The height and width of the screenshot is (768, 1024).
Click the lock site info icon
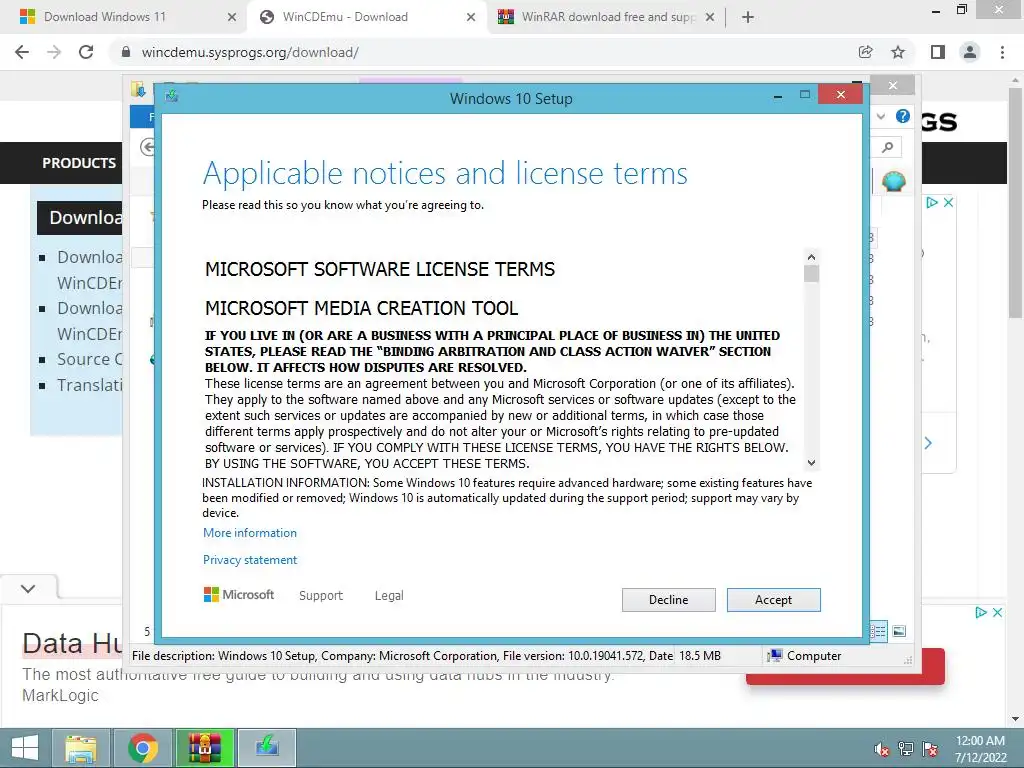click(126, 52)
